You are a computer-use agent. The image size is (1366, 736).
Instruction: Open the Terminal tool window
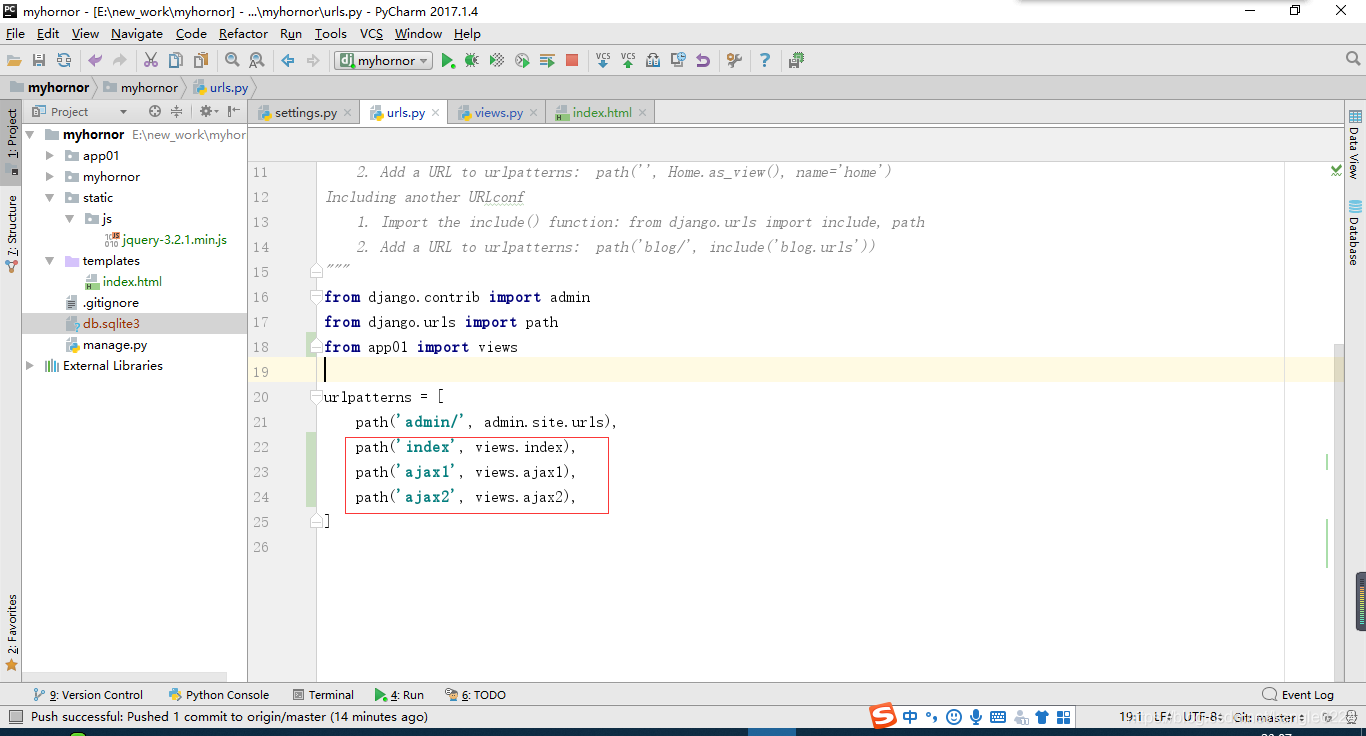coord(324,695)
